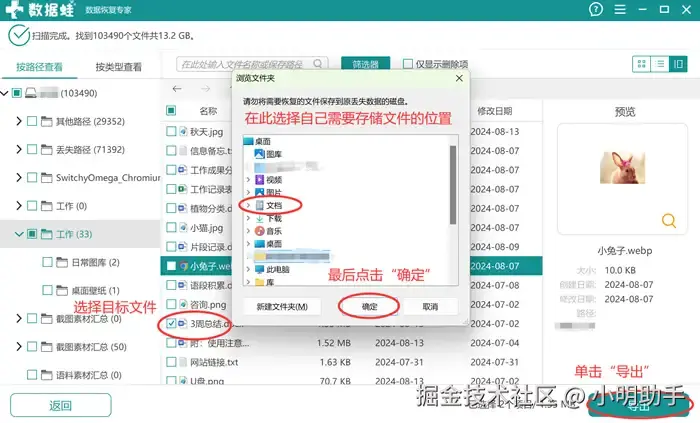The height and width of the screenshot is (423, 700).
Task: Select the 咨询.png file row
Action: pyautogui.click(x=208, y=304)
